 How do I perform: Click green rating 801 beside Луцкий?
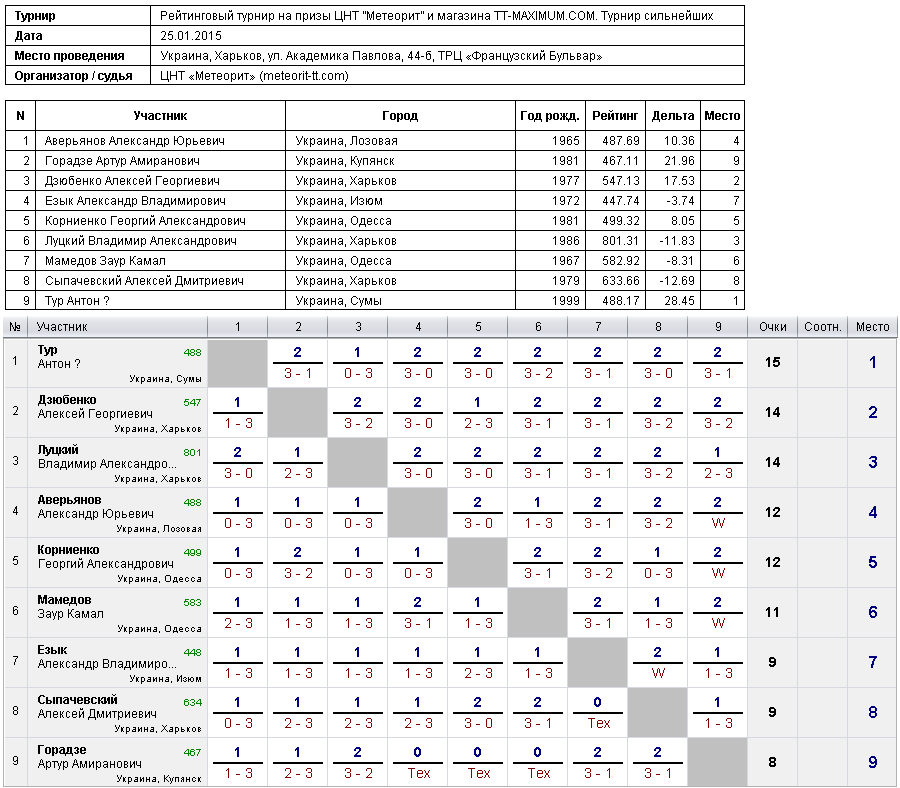[192, 452]
